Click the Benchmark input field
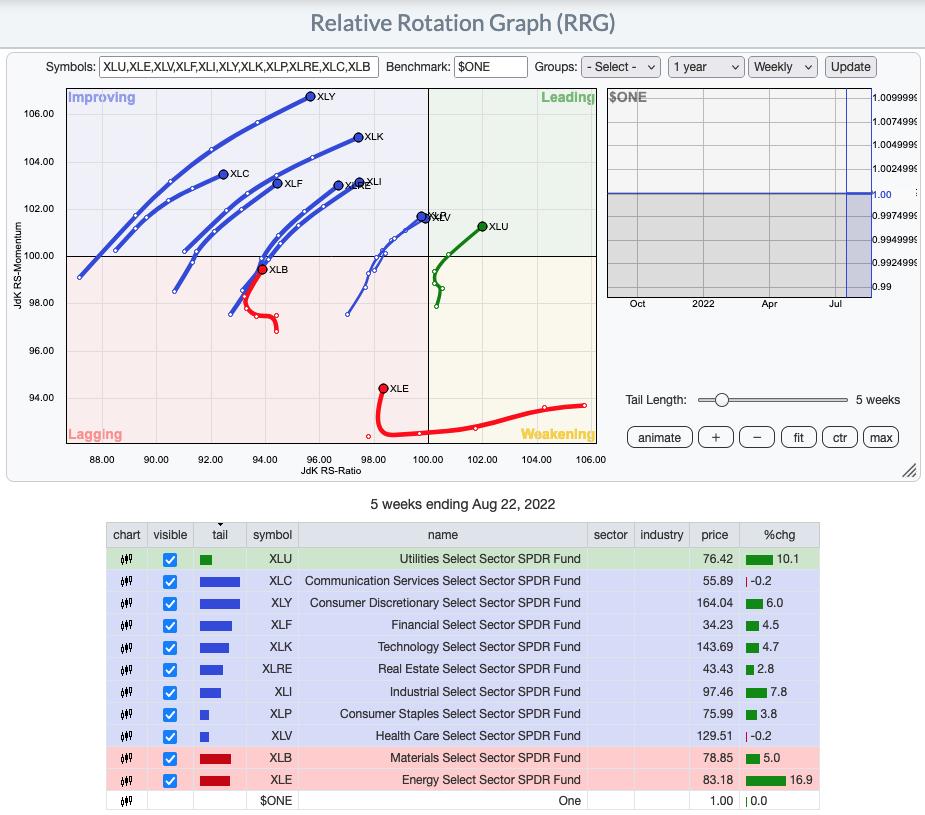Image resolution: width=925 pixels, height=815 pixels. tap(490, 67)
